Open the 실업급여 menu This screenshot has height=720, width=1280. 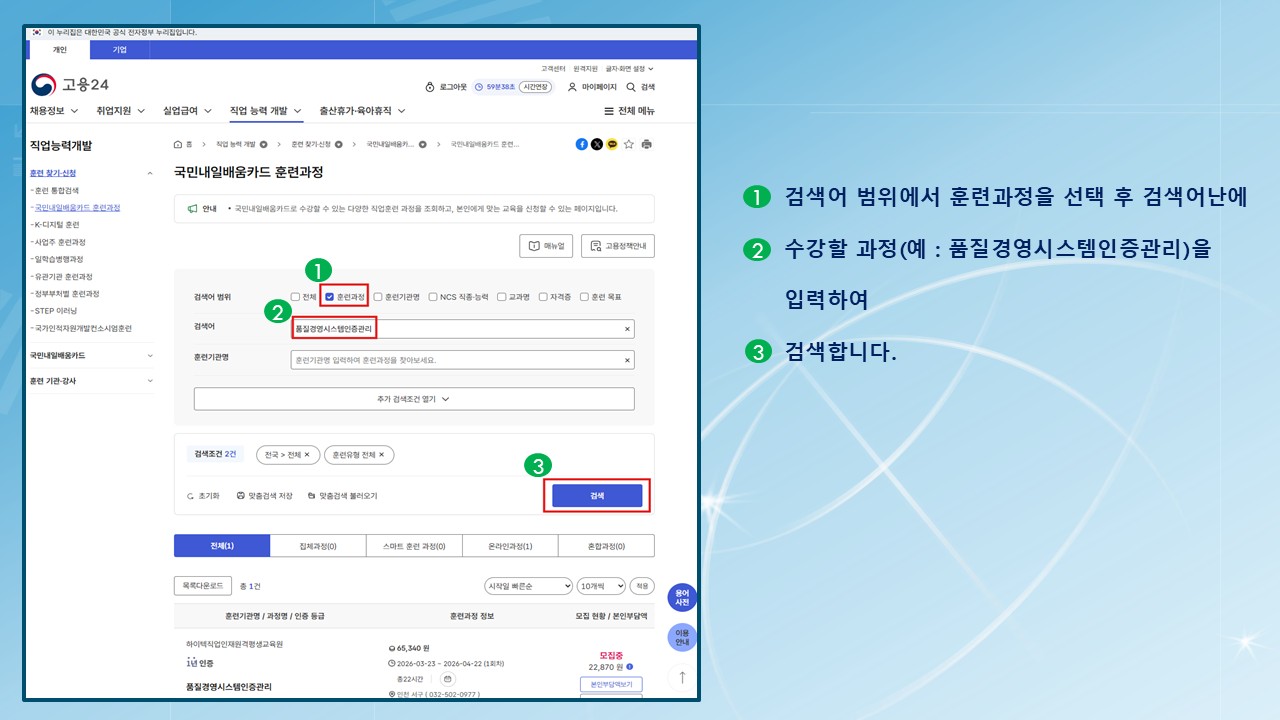pyautogui.click(x=187, y=111)
